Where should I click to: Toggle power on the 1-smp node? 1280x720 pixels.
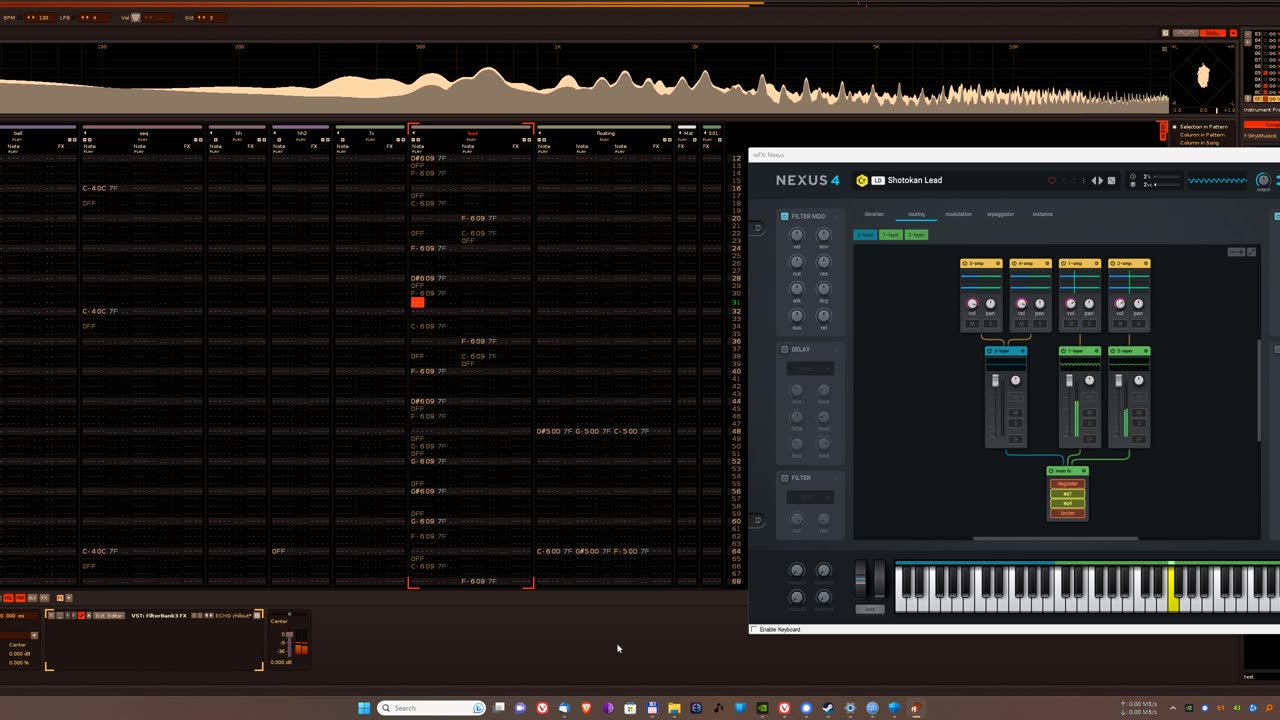click(x=1064, y=264)
